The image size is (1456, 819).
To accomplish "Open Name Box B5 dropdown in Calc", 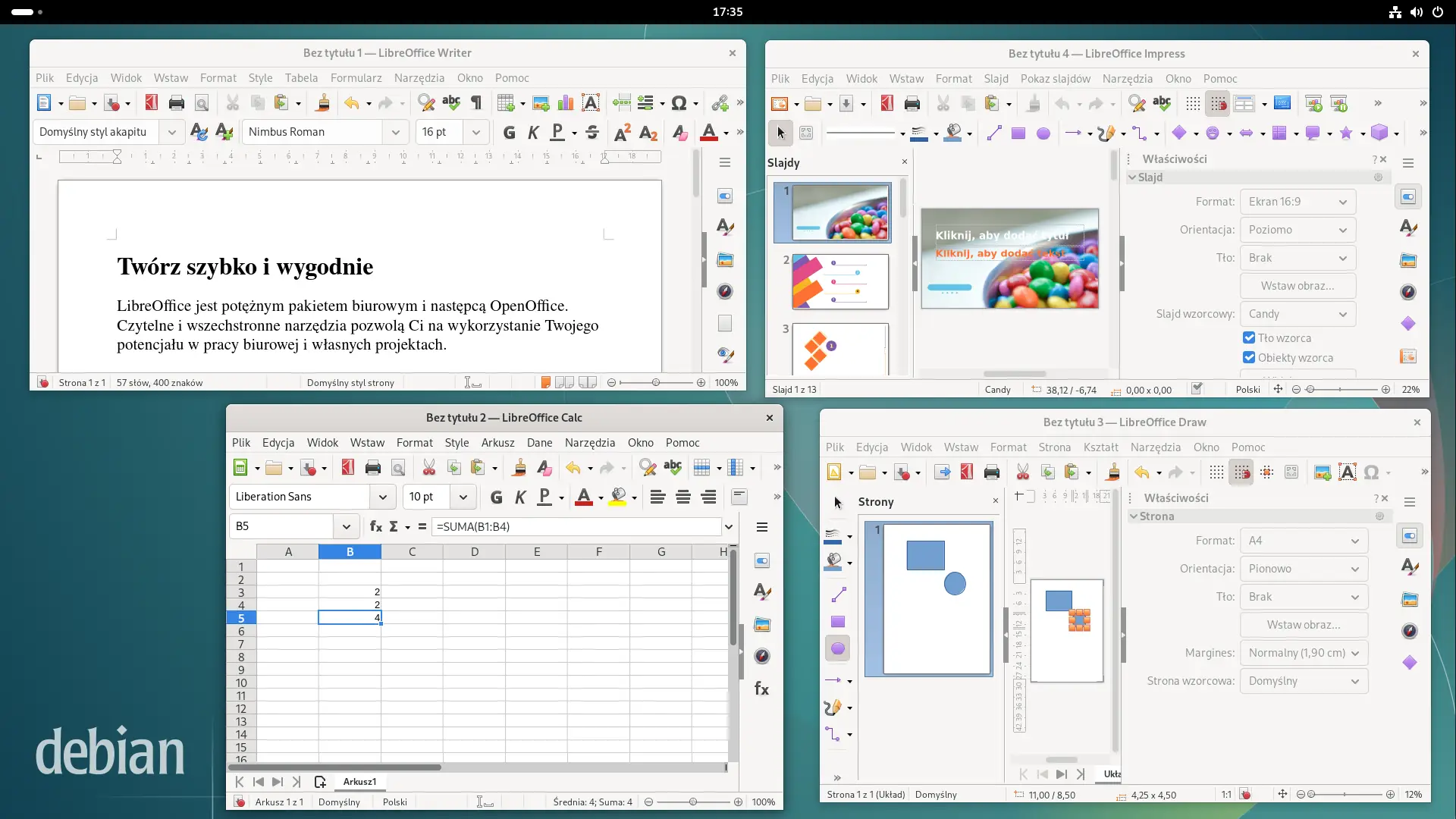I will (x=347, y=526).
